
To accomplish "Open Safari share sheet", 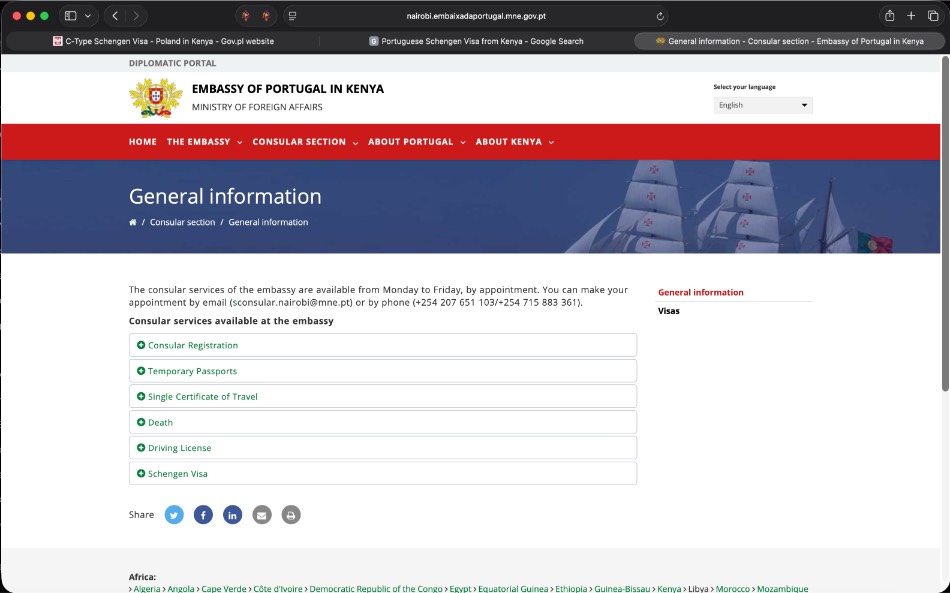I will [x=889, y=16].
